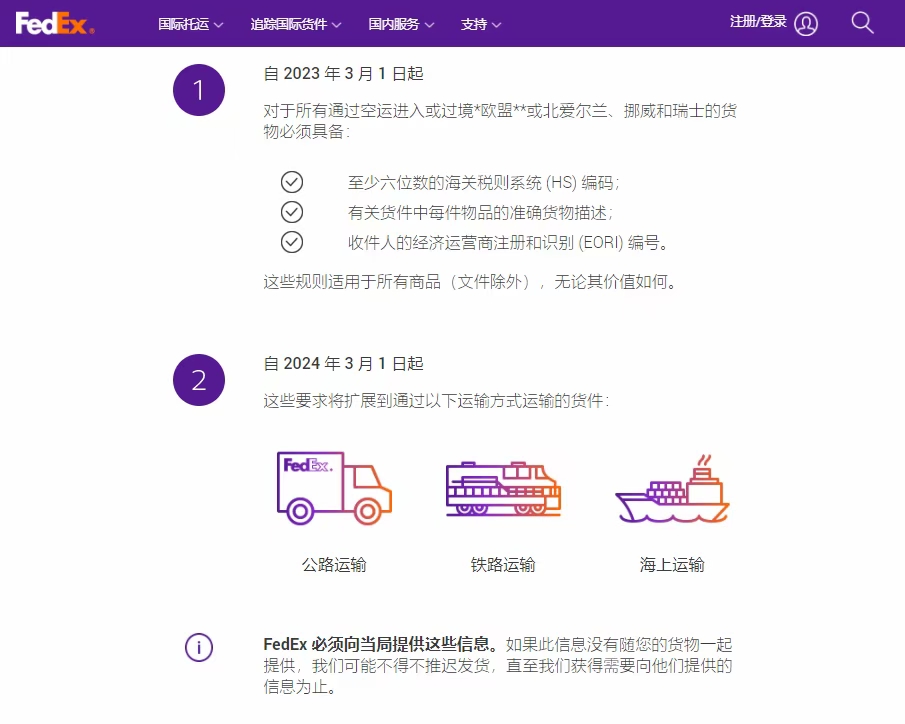
Task: Open the search magnifier icon
Action: pos(862,23)
